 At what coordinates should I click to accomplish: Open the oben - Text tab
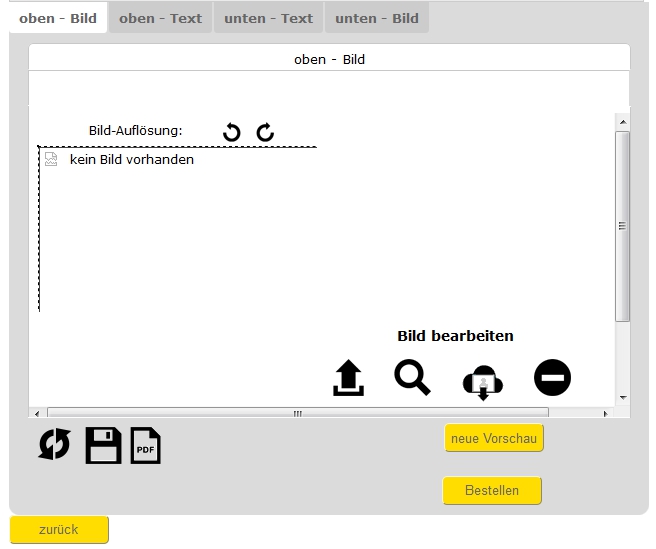(160, 18)
